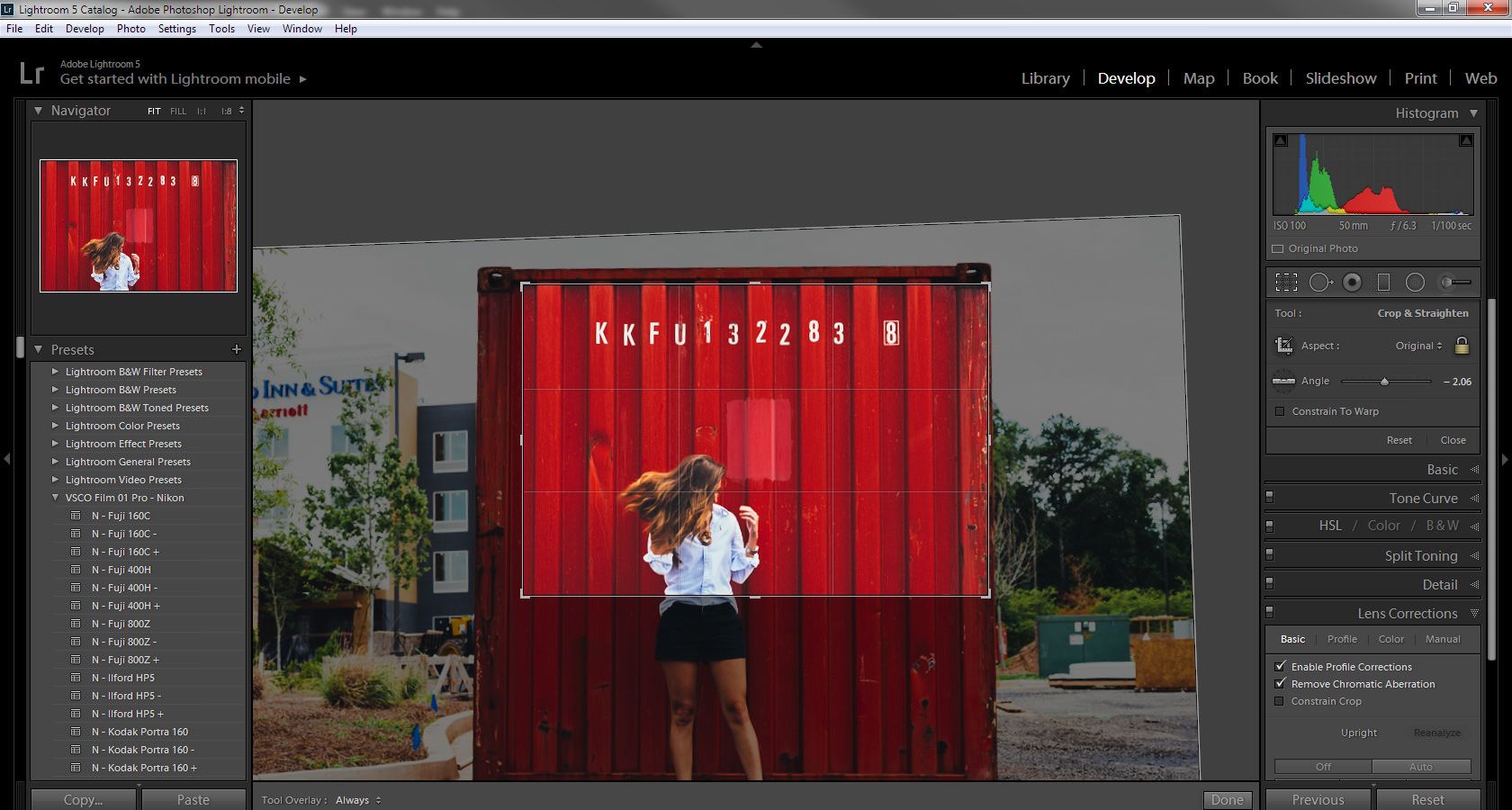Viewport: 1512px width, 810px height.
Task: Select the Spot Removal tool
Action: pos(1320,283)
